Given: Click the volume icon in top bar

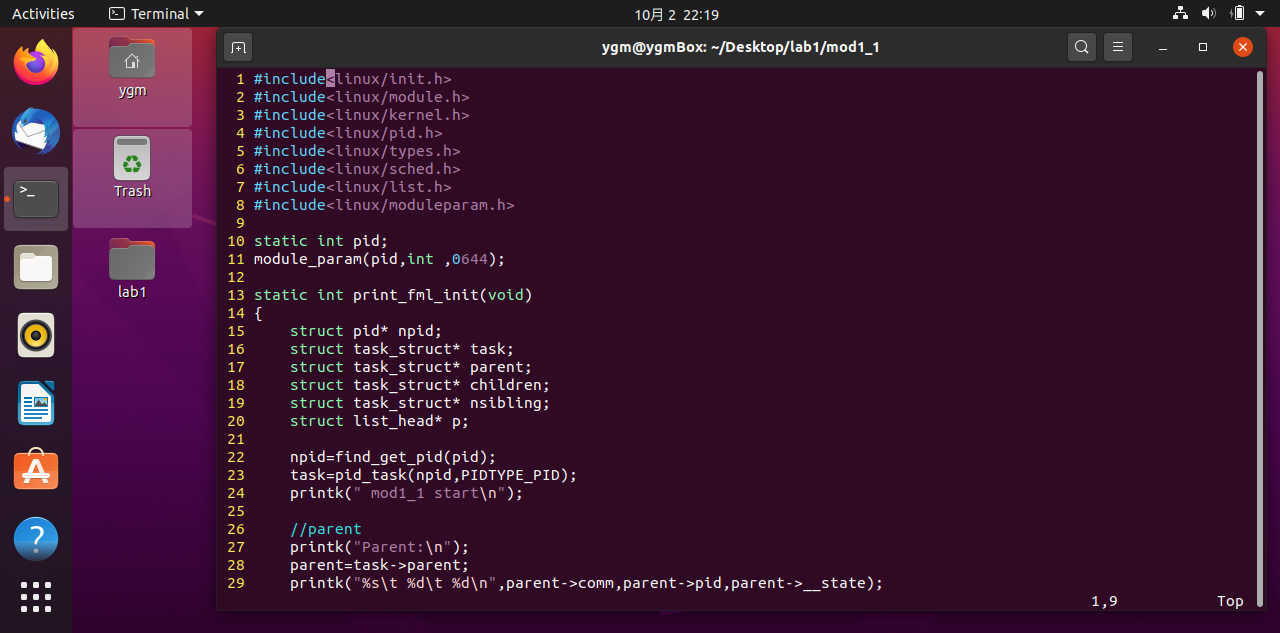Looking at the screenshot, I should coord(1208,13).
